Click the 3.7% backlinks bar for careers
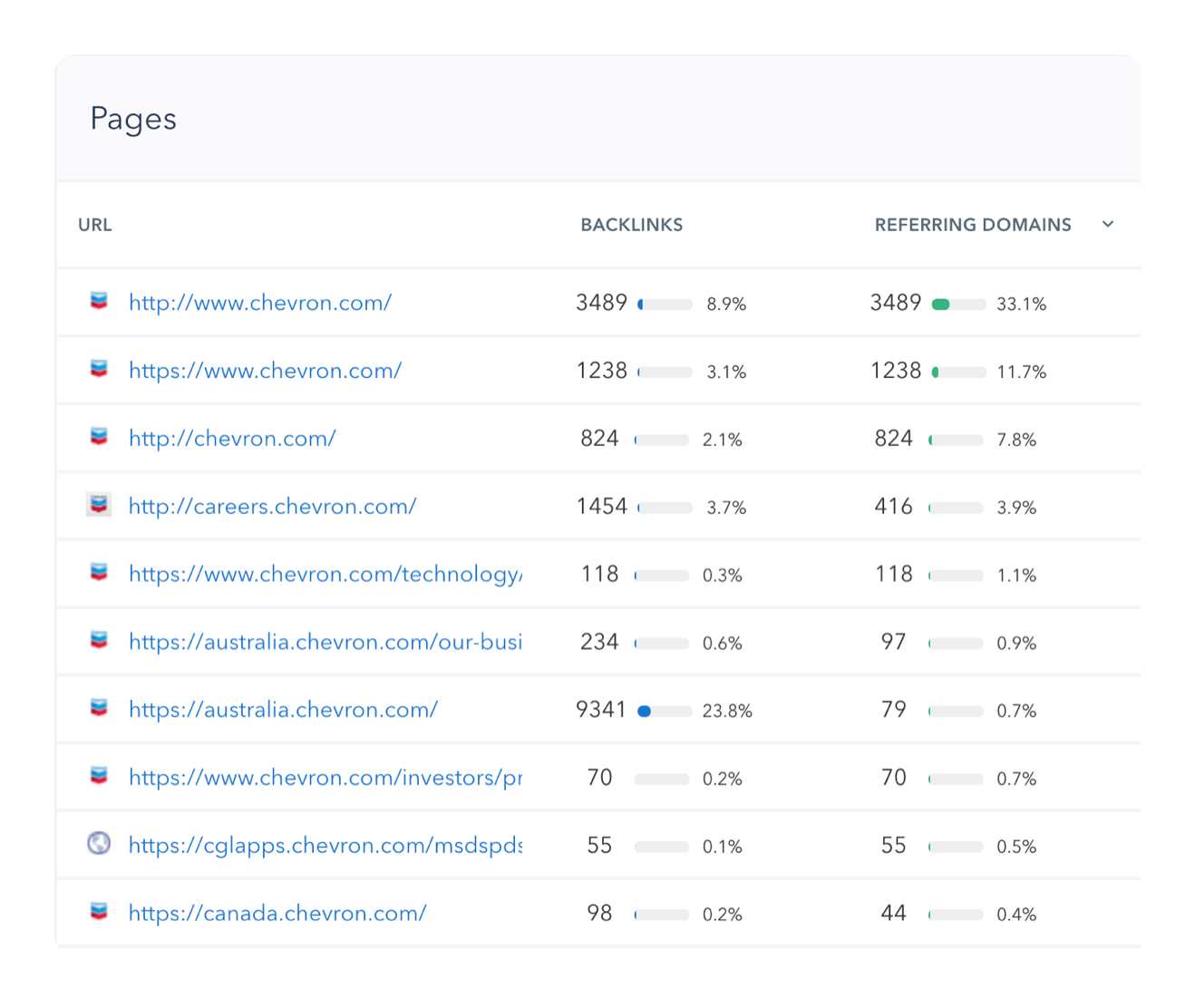1195x1008 pixels. point(665,508)
